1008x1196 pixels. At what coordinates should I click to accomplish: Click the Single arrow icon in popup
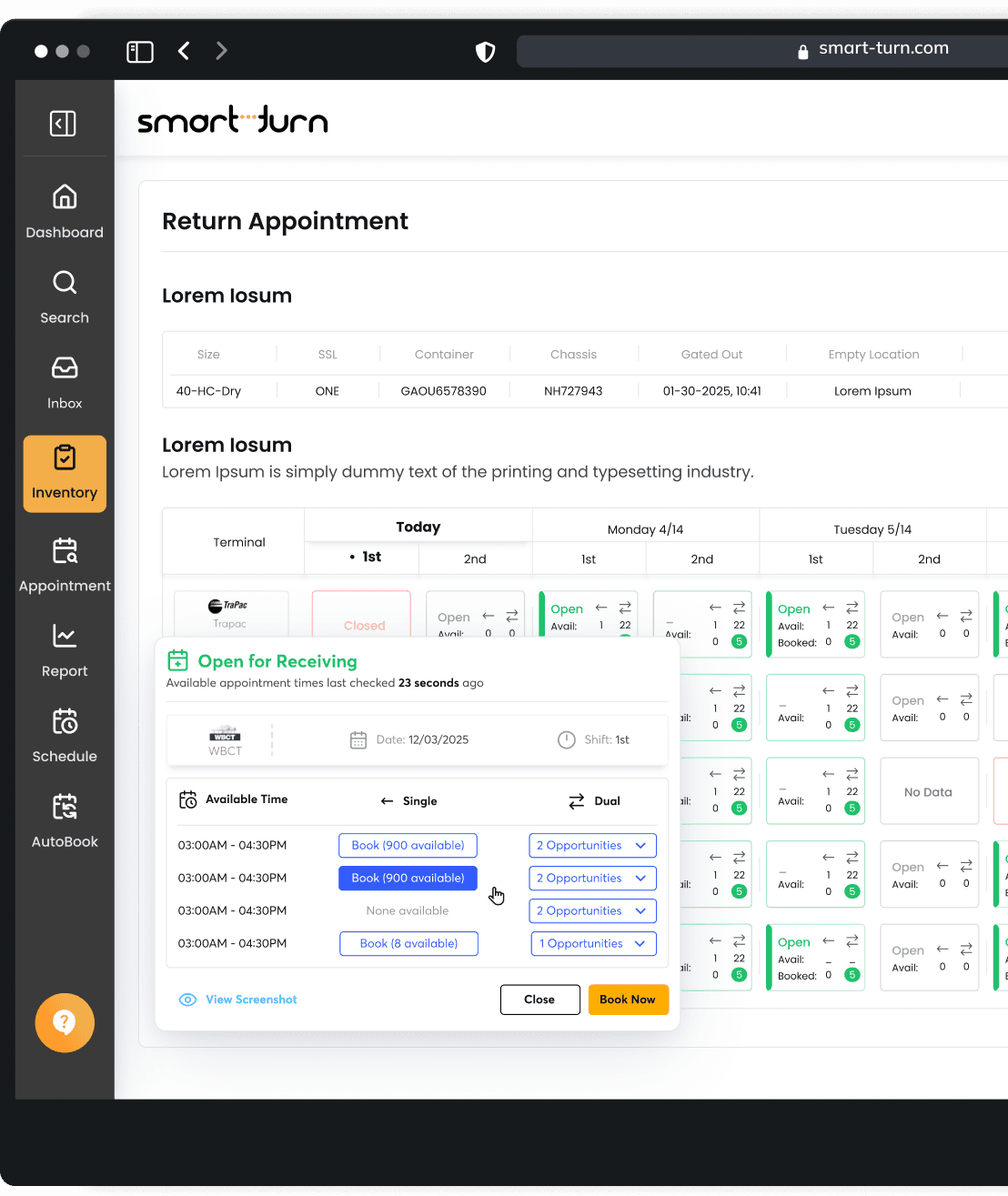pyautogui.click(x=387, y=801)
